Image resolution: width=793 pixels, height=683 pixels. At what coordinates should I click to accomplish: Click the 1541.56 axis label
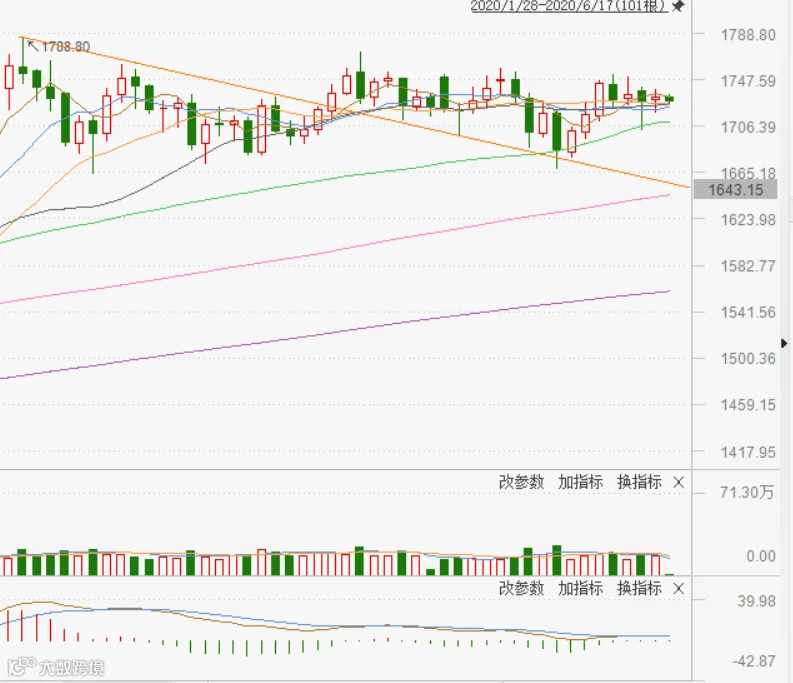pyautogui.click(x=748, y=313)
